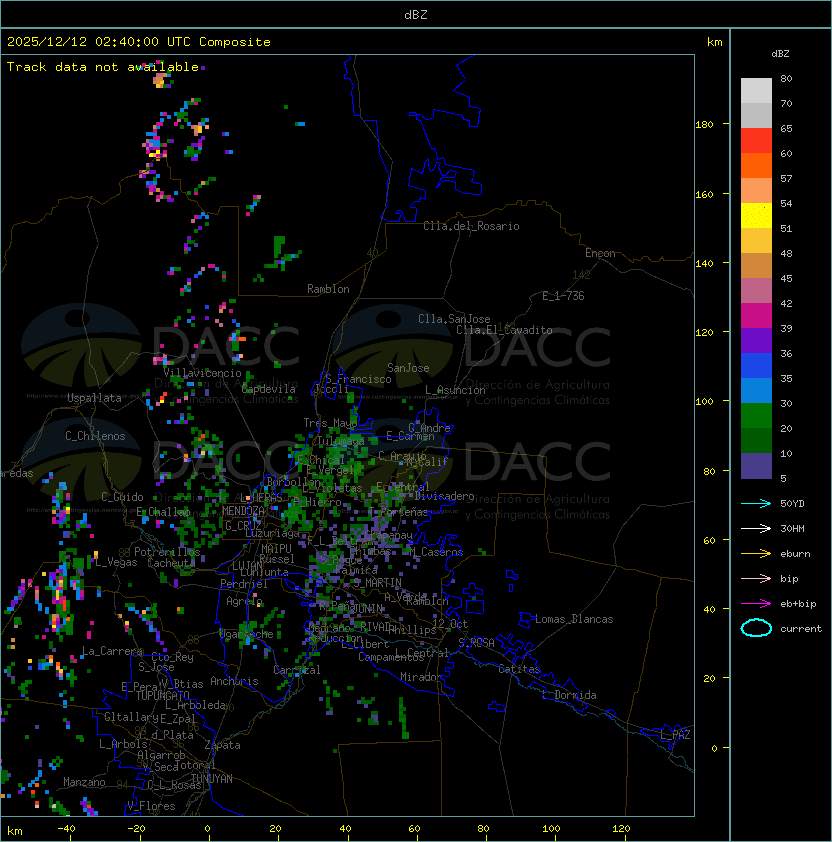Click the Villavicencio label on the map

click(x=202, y=373)
